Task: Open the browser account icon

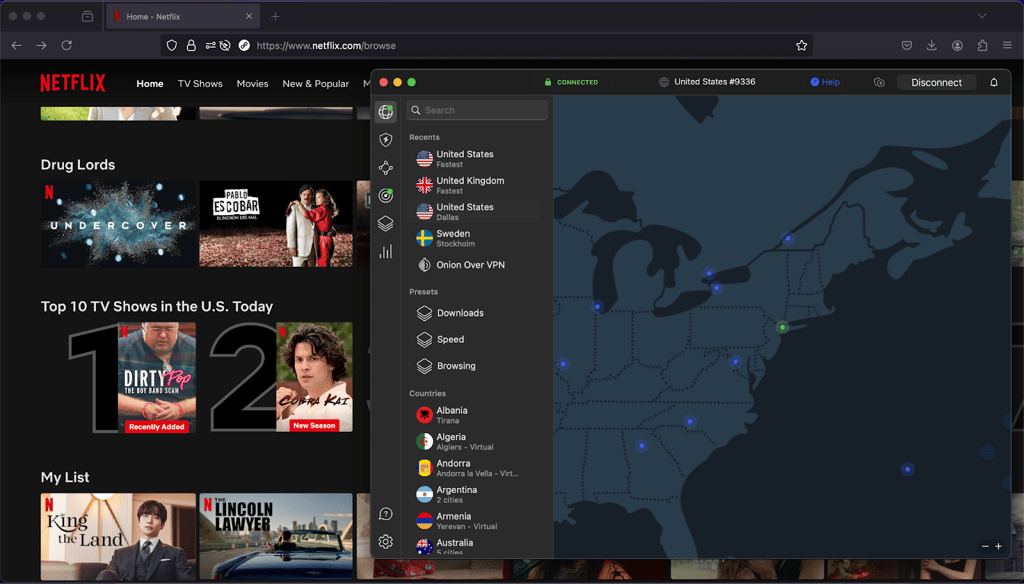Action: click(957, 46)
